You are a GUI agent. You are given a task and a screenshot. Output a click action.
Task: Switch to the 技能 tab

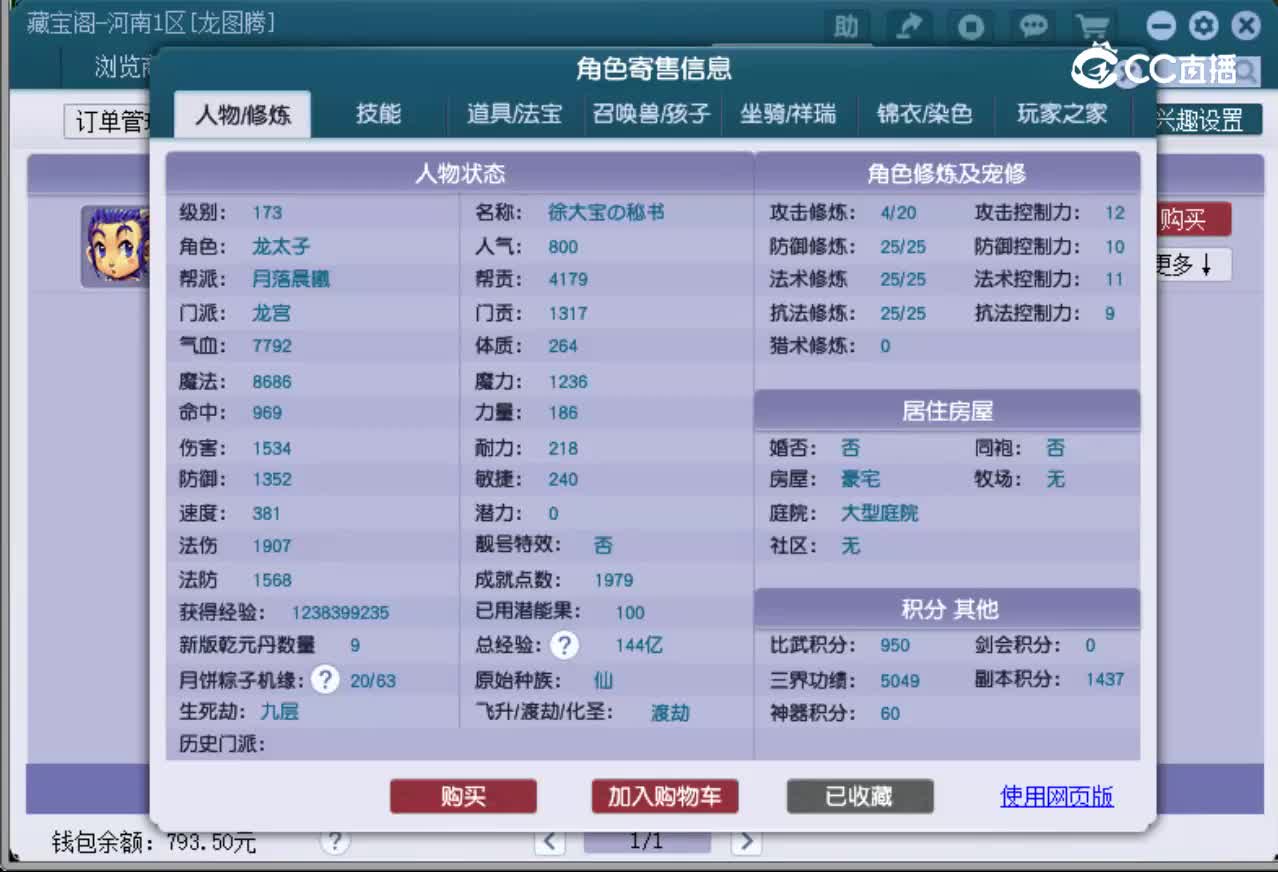pos(378,114)
